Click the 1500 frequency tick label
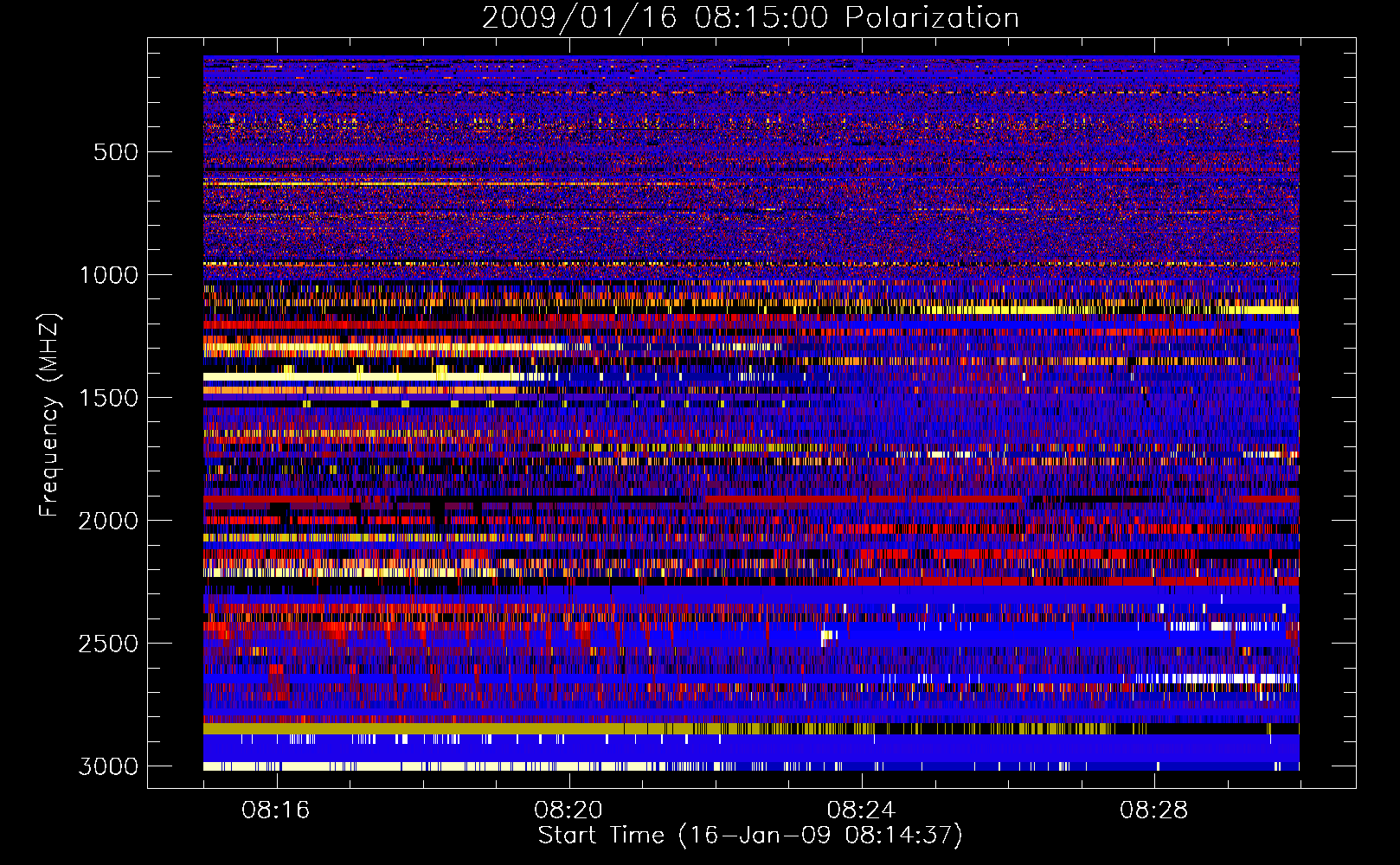The width and height of the screenshot is (1400, 865). (108, 398)
